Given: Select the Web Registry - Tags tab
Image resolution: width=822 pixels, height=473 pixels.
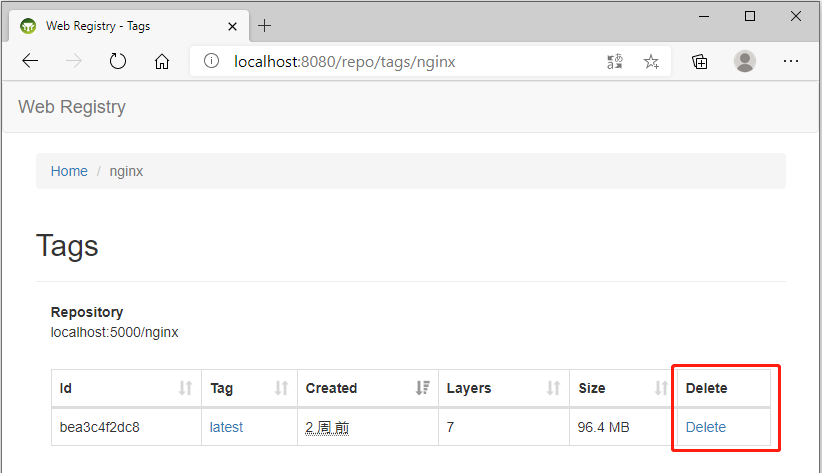Looking at the screenshot, I should tap(128, 26).
